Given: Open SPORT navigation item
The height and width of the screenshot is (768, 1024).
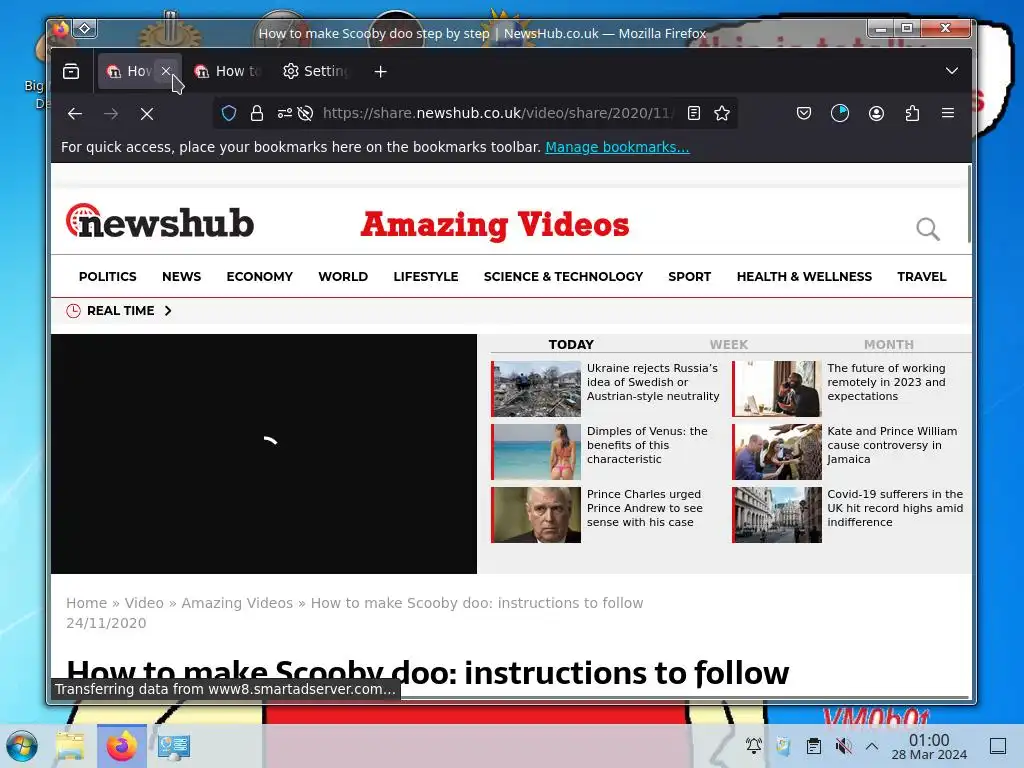Looking at the screenshot, I should [x=690, y=277].
